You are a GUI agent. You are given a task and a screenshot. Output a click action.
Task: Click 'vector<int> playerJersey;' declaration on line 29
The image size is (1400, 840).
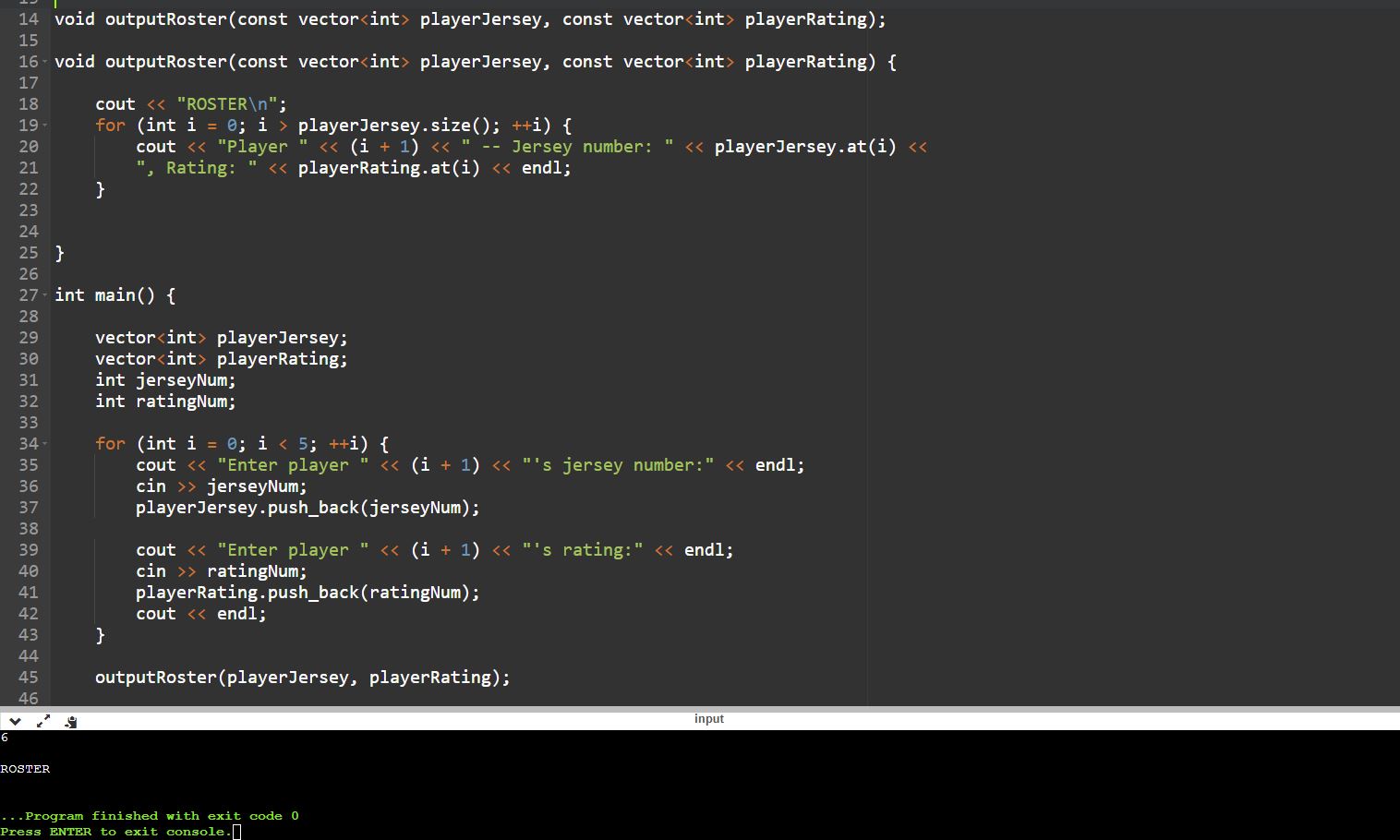pos(222,338)
